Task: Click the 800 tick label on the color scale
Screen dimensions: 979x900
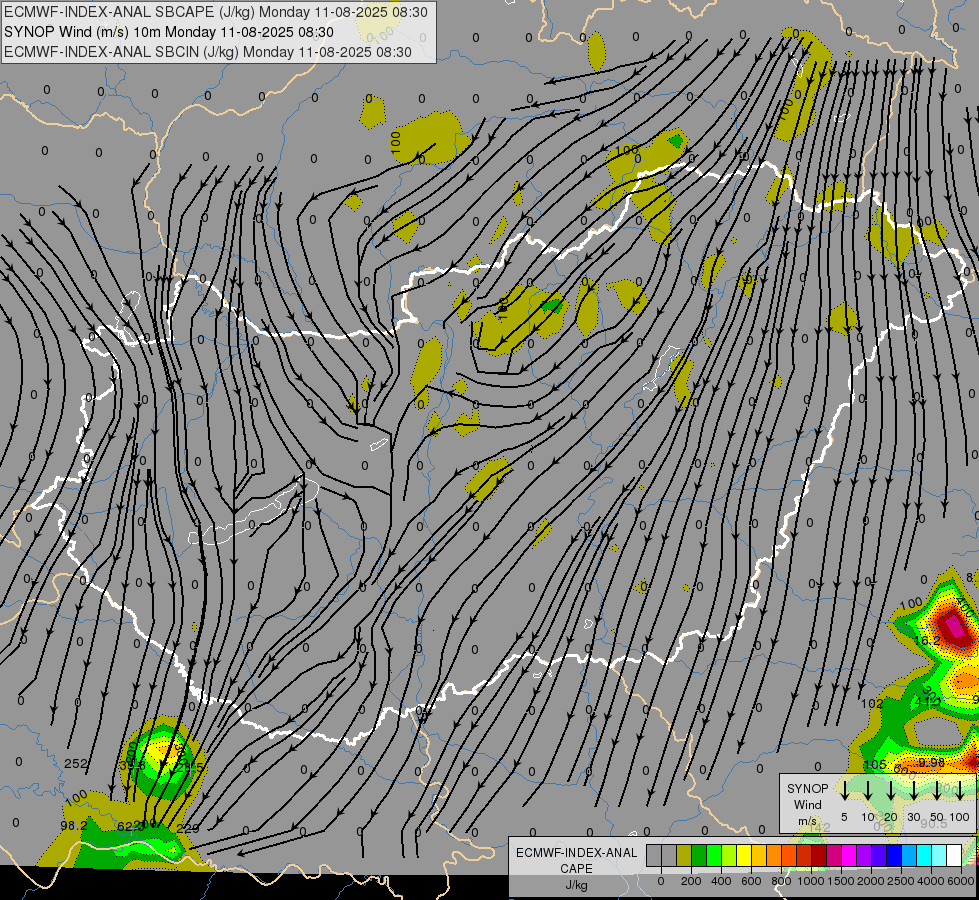Action: click(781, 881)
